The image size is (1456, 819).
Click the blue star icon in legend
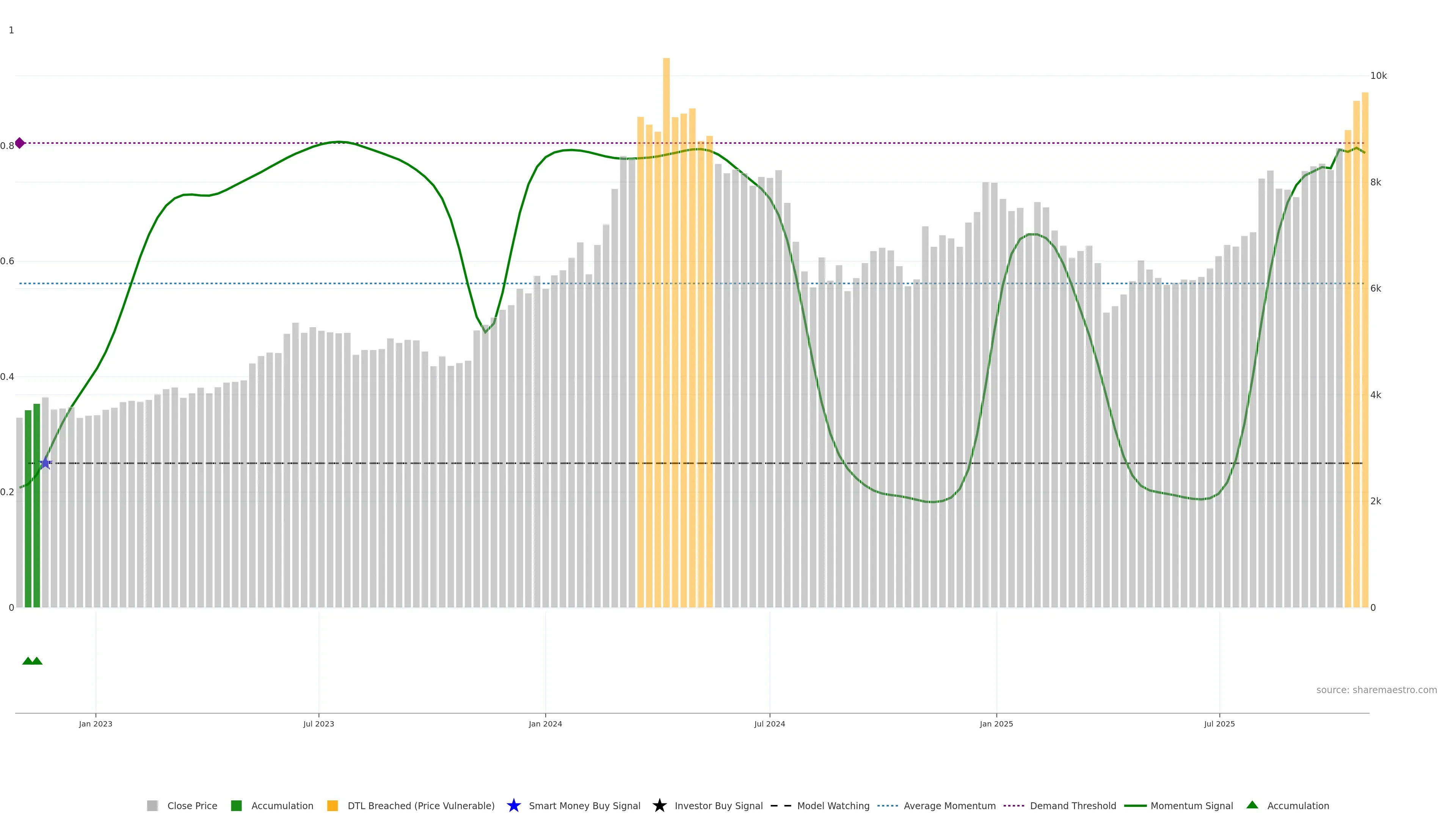point(513,805)
